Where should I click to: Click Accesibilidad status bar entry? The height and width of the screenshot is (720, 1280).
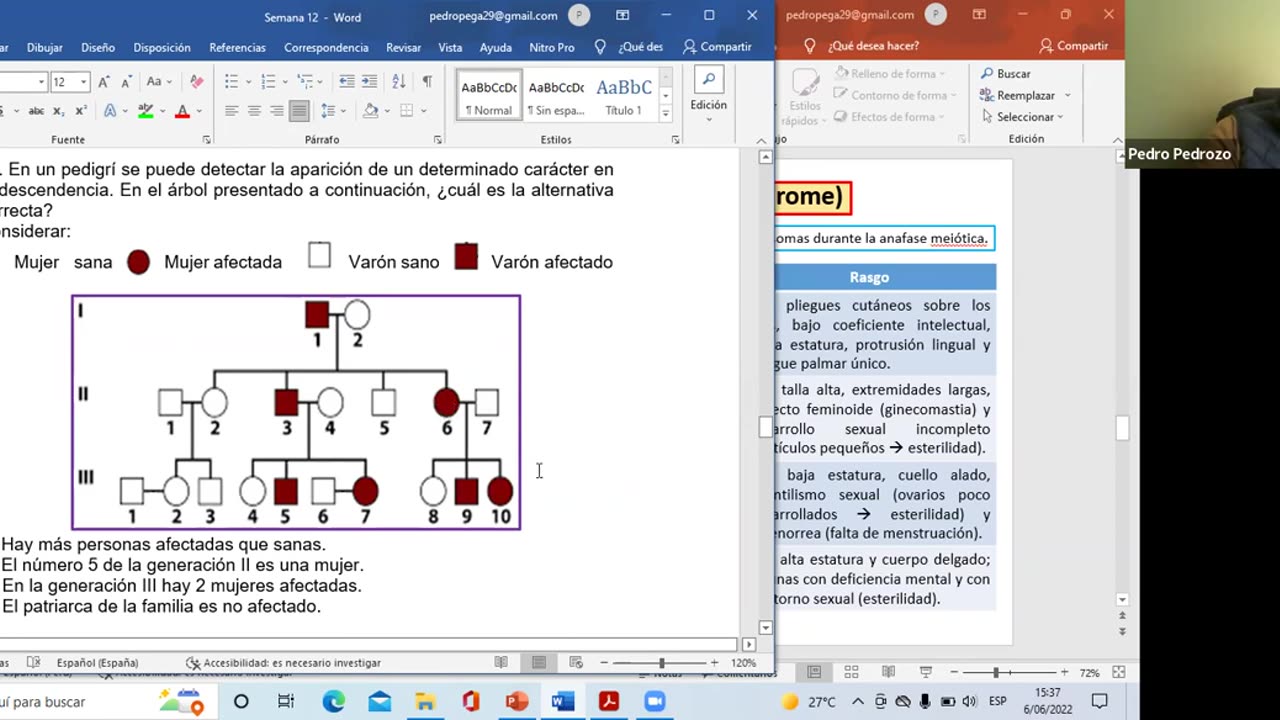(283, 662)
